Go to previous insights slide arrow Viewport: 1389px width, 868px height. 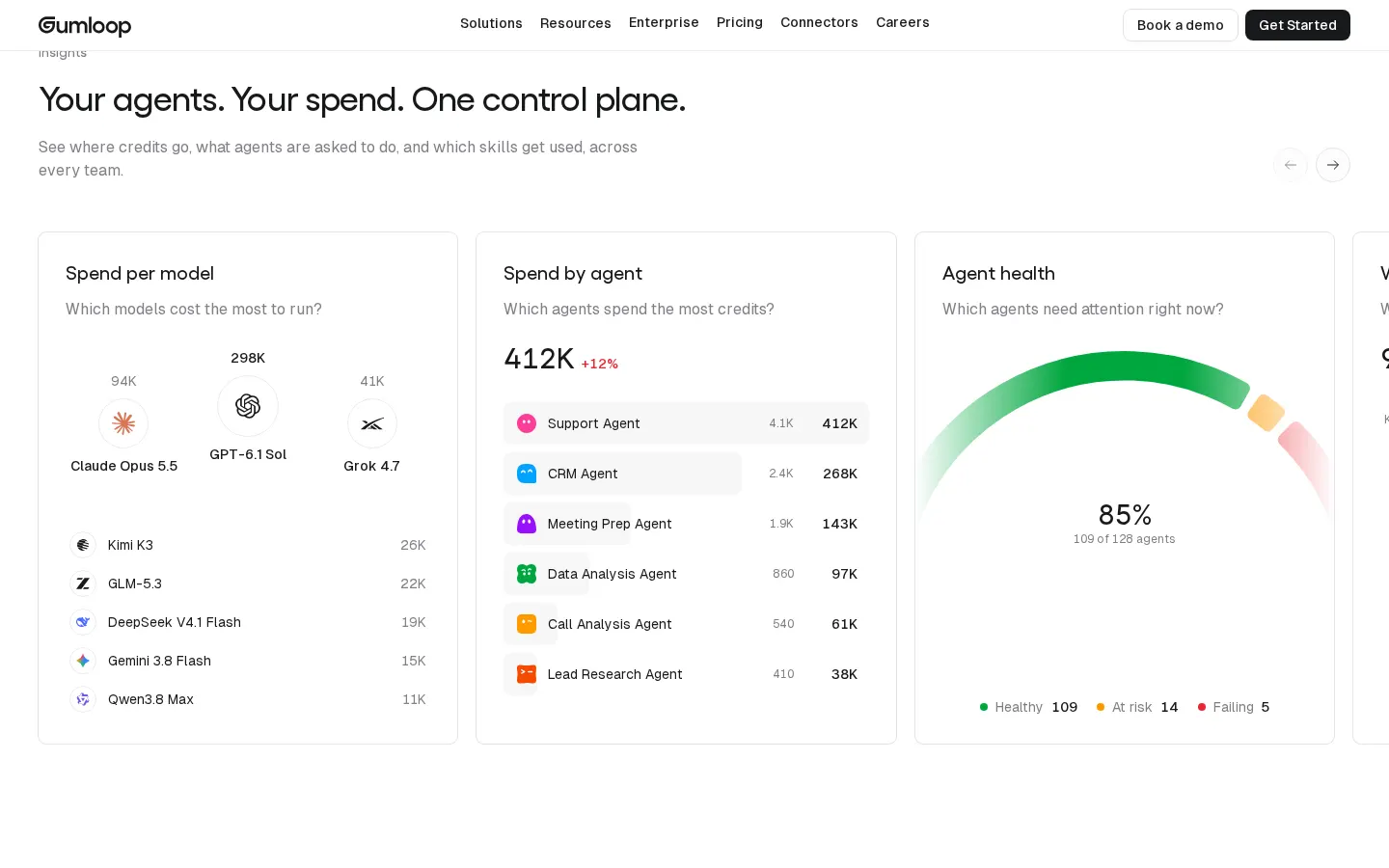1291,165
